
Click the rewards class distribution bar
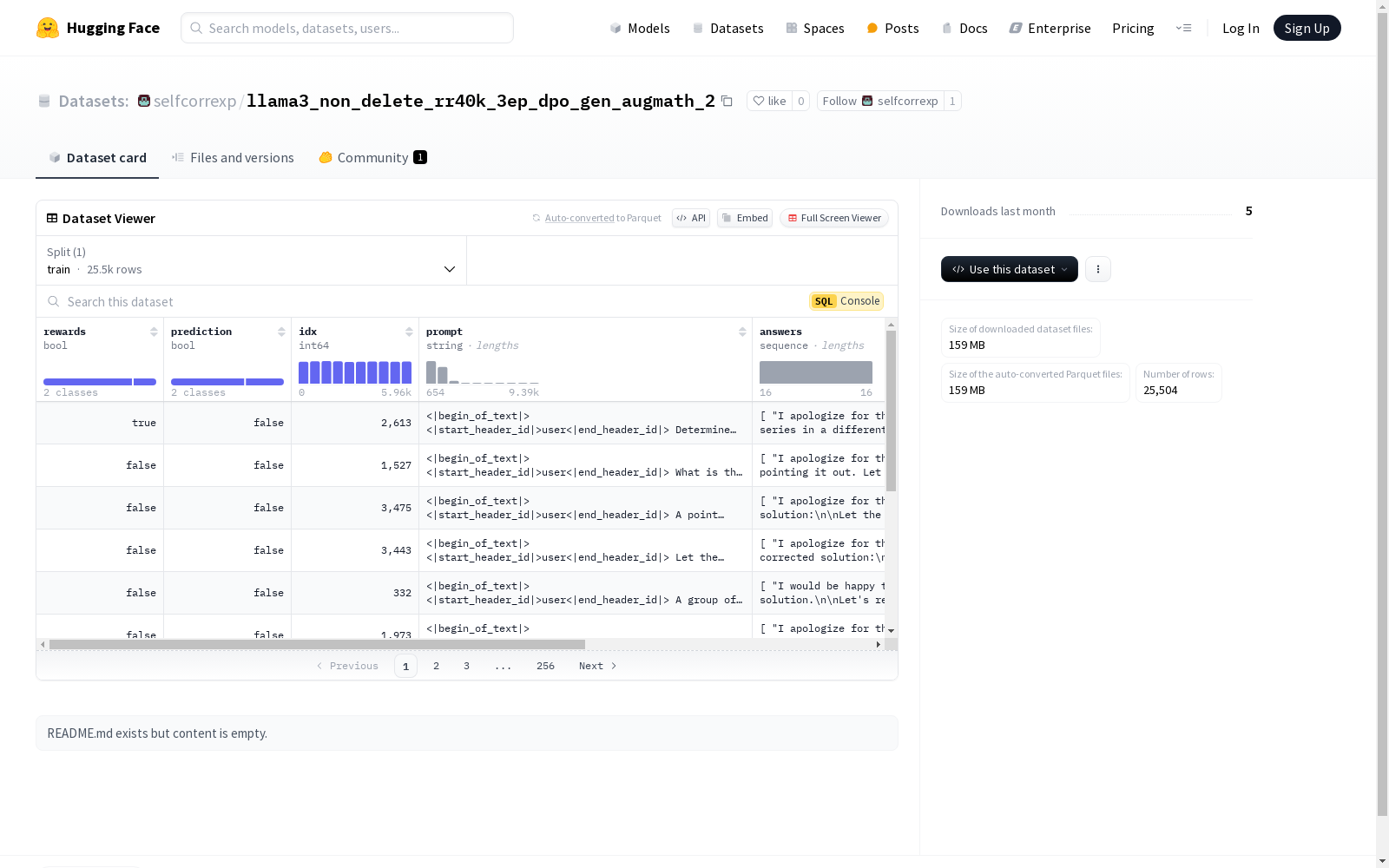100,382
